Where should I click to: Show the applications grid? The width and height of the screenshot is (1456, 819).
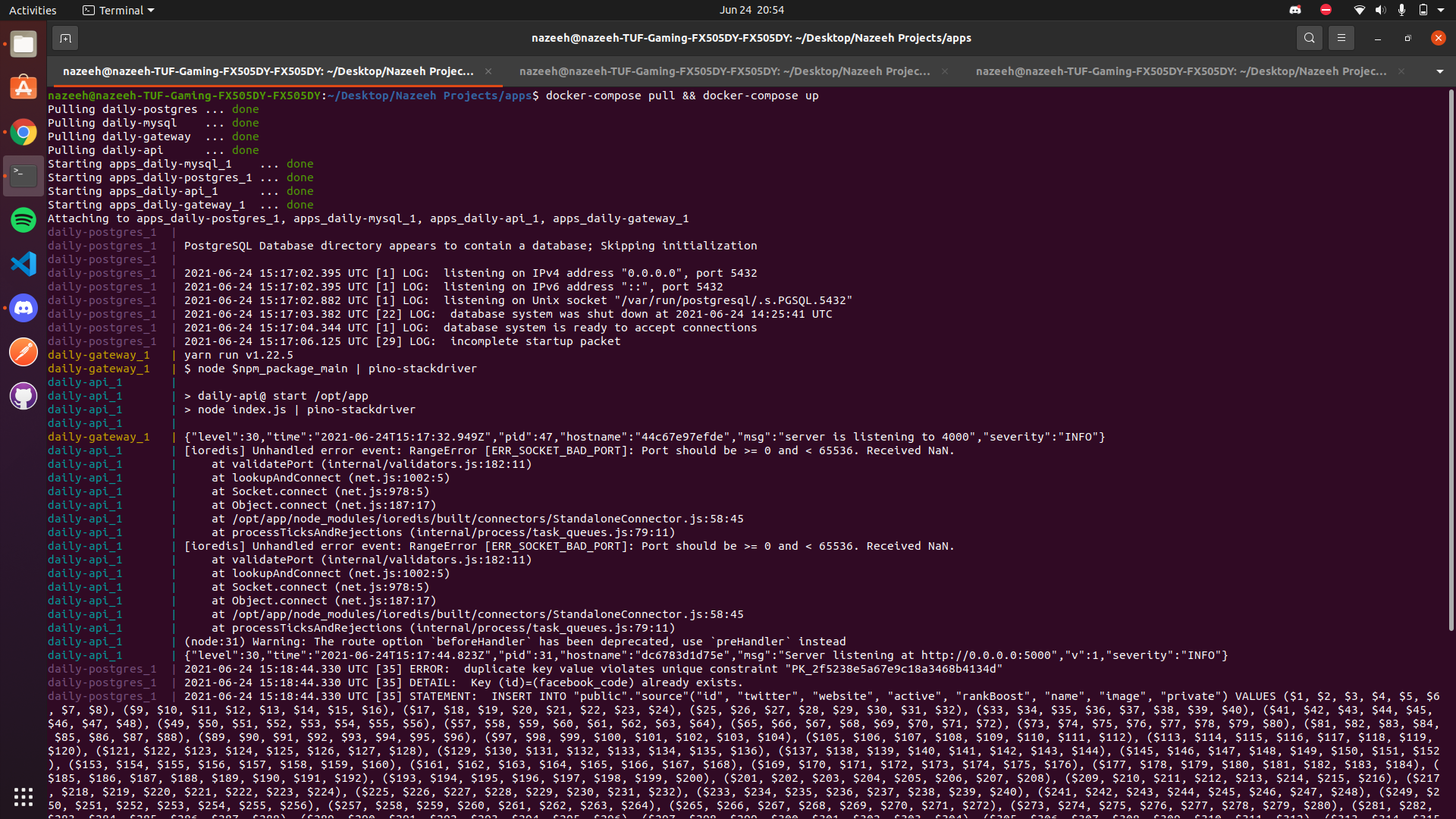(x=24, y=796)
